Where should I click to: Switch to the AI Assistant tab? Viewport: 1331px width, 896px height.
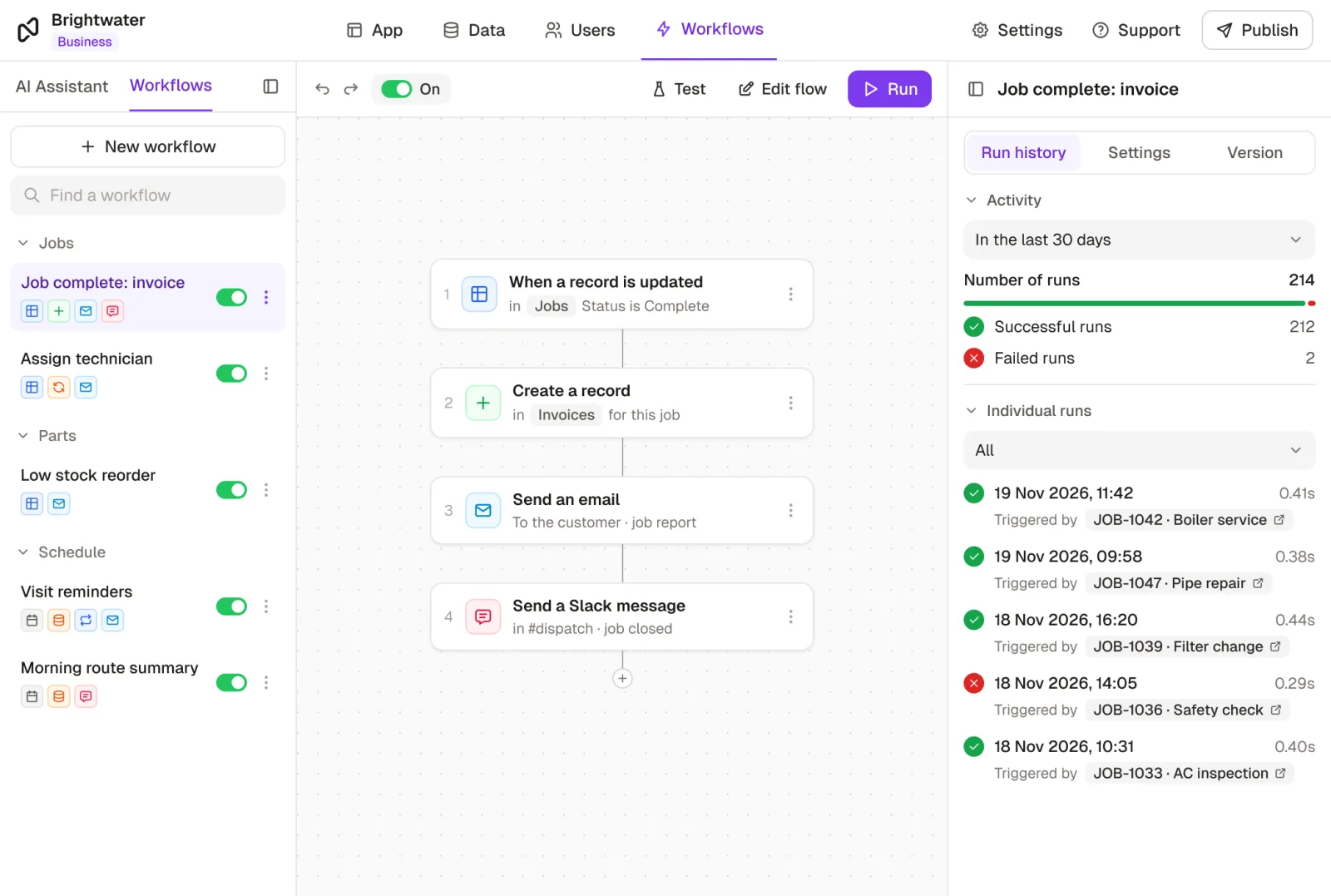click(x=62, y=87)
